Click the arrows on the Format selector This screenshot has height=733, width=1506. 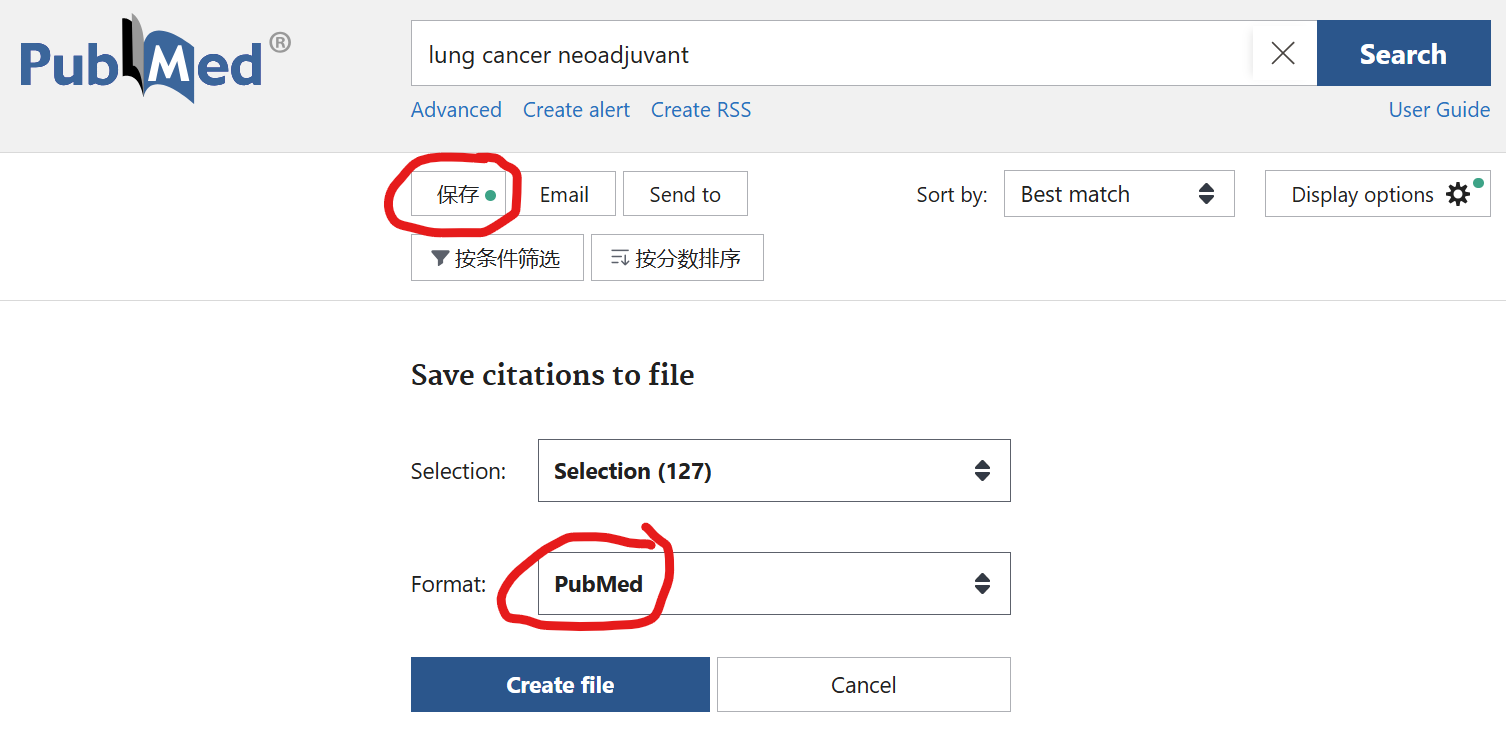981,583
